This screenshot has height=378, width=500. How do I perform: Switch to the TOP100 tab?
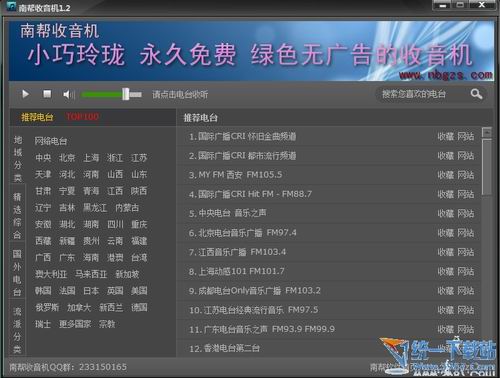click(82, 117)
